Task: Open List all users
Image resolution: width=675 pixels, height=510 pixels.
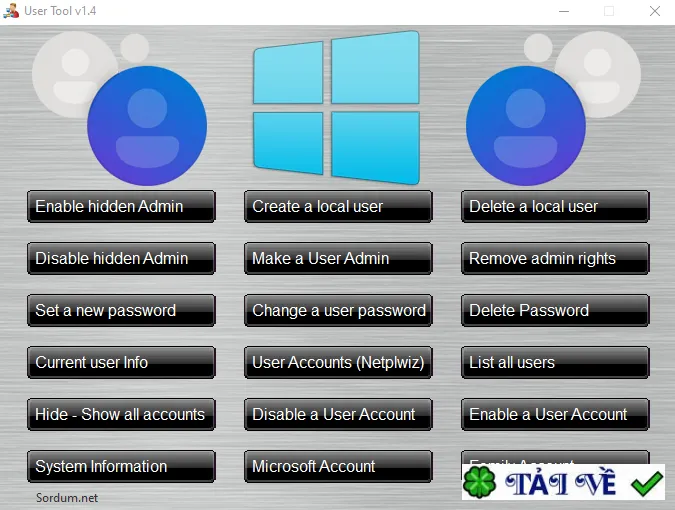Action: [555, 362]
